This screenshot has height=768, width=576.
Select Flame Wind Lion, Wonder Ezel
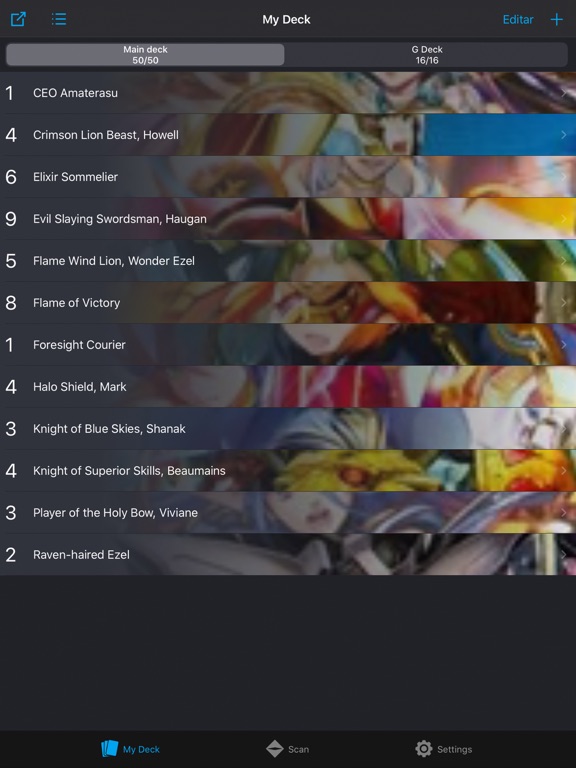tap(288, 261)
